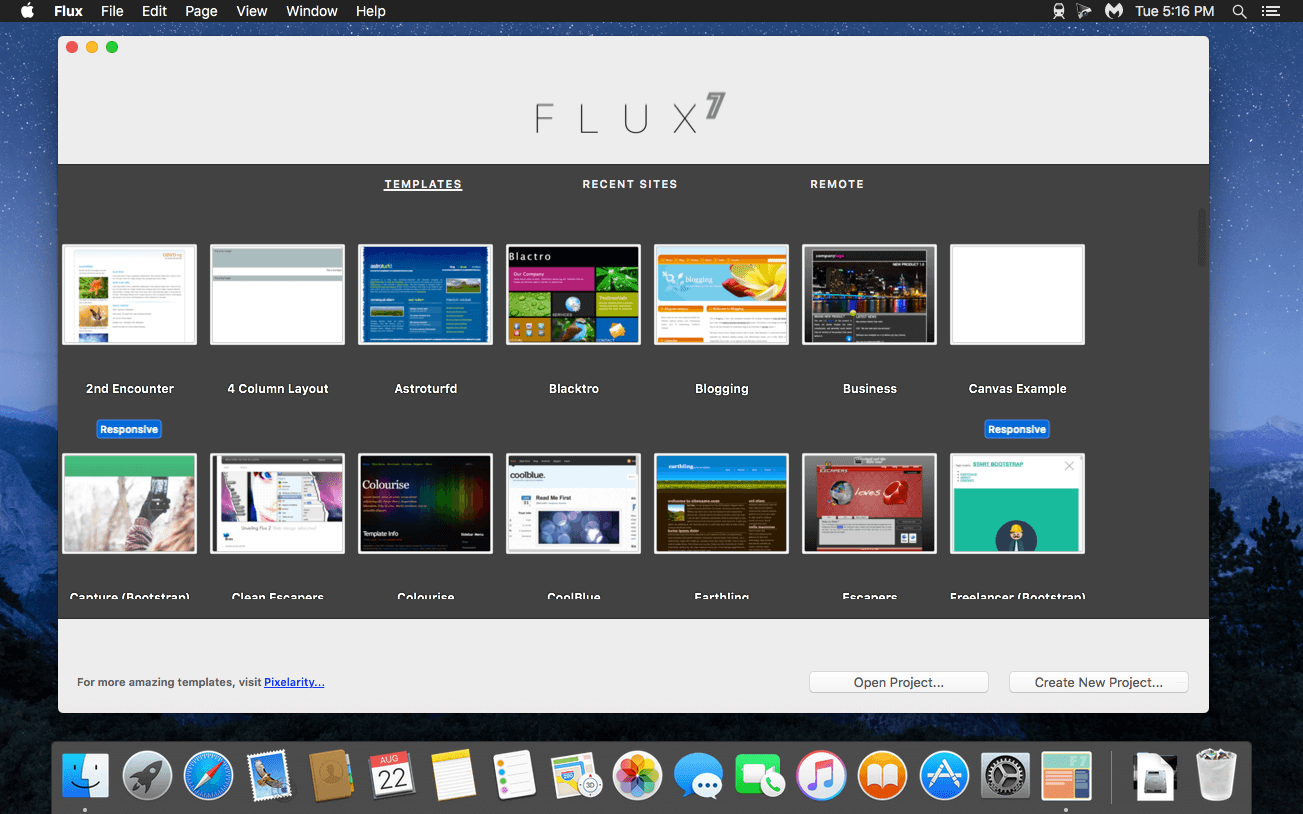Image resolution: width=1303 pixels, height=814 pixels.
Task: Open the Trash in the Dock
Action: click(1216, 776)
